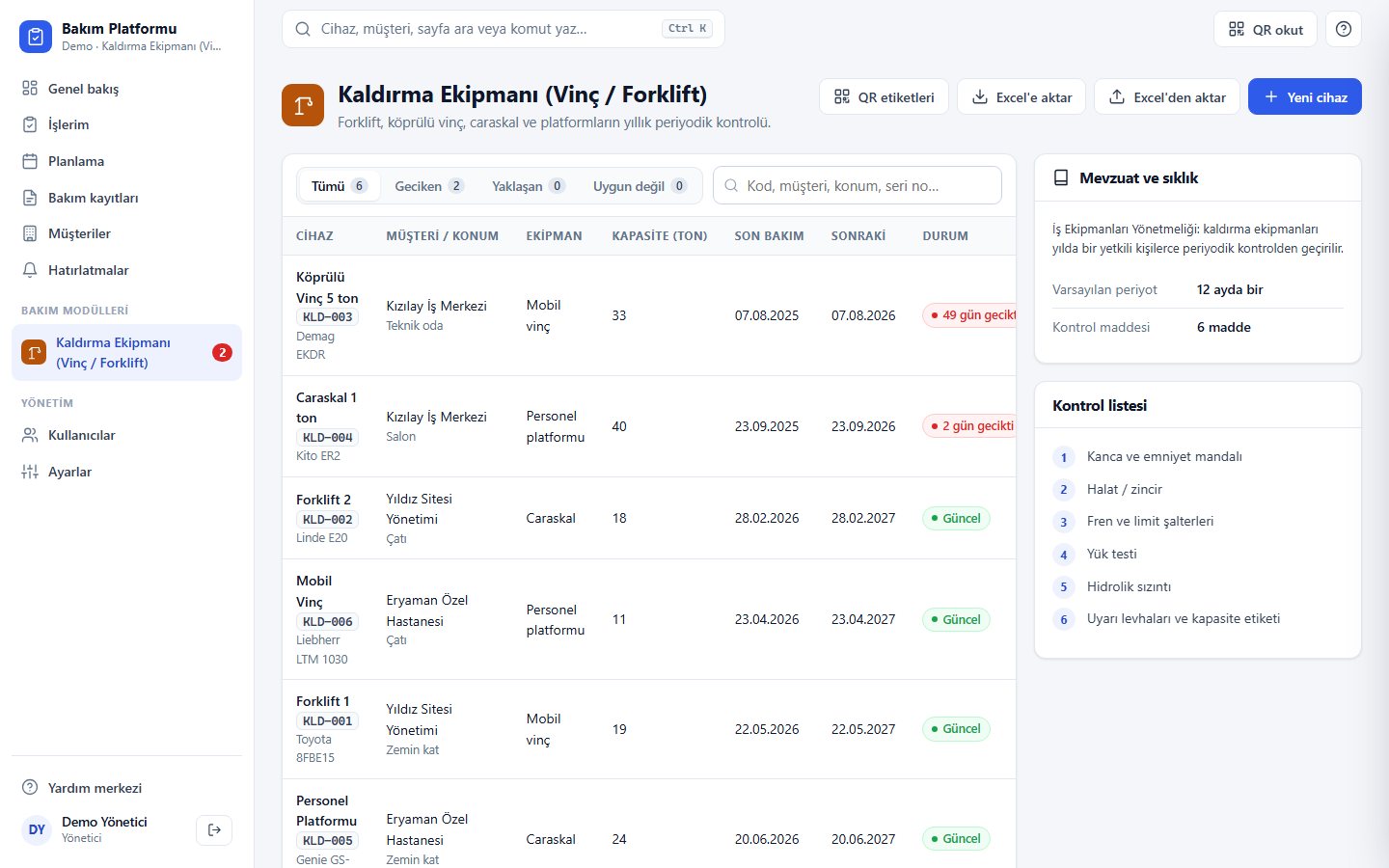Click the device table search field

click(858, 185)
